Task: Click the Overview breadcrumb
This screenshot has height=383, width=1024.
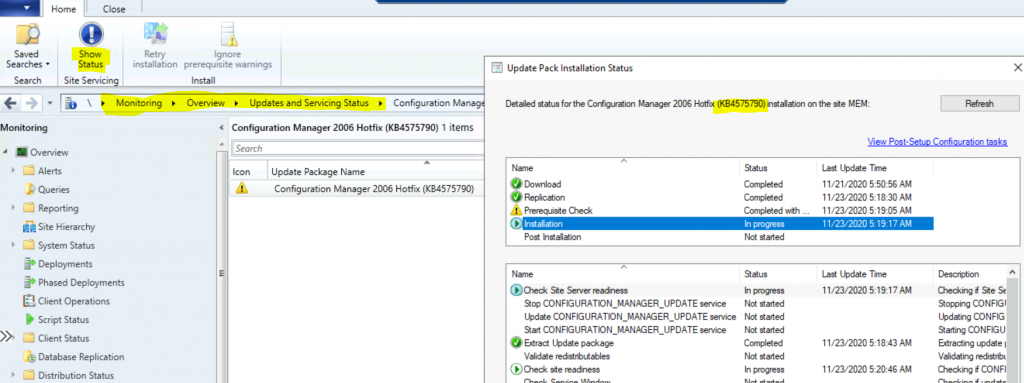Action: coord(205,103)
